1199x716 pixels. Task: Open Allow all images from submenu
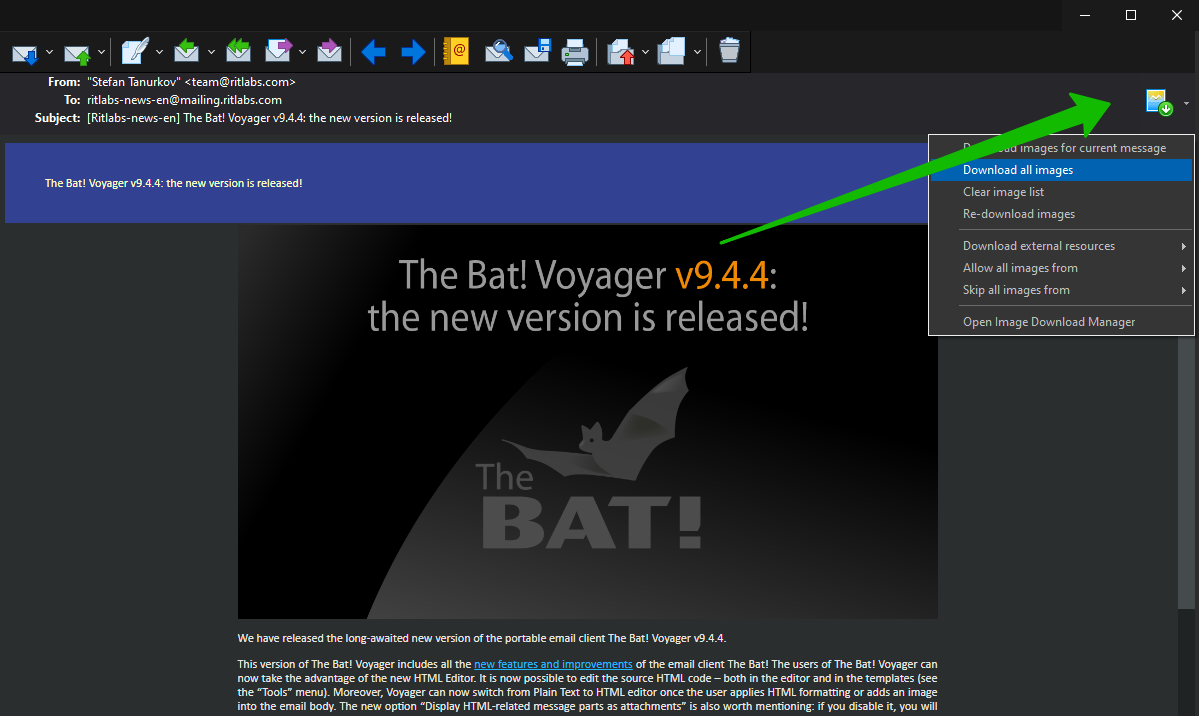coord(1061,268)
